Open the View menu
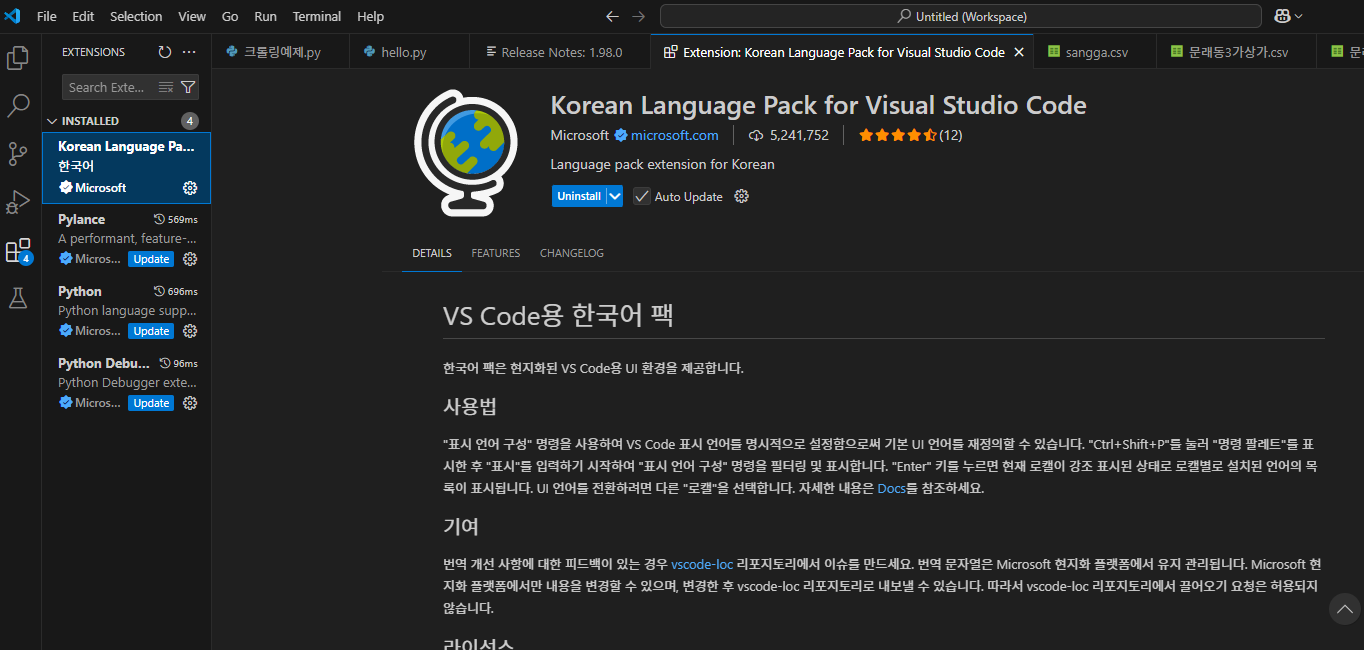This screenshot has height=650, width=1364. (x=192, y=16)
